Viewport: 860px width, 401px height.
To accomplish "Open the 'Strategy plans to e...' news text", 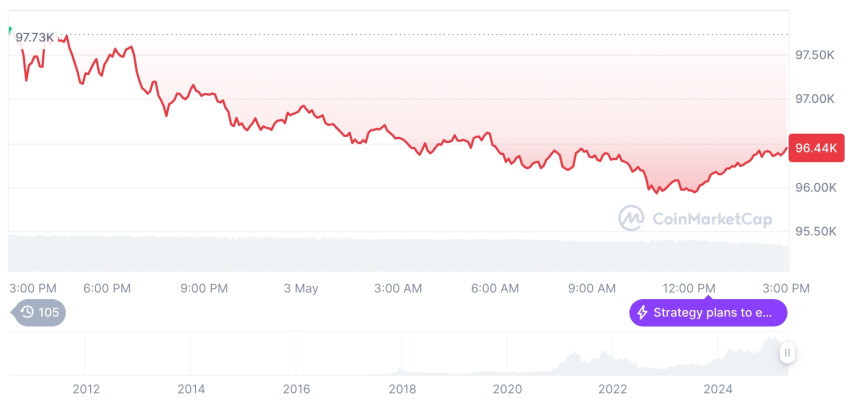I will (713, 313).
